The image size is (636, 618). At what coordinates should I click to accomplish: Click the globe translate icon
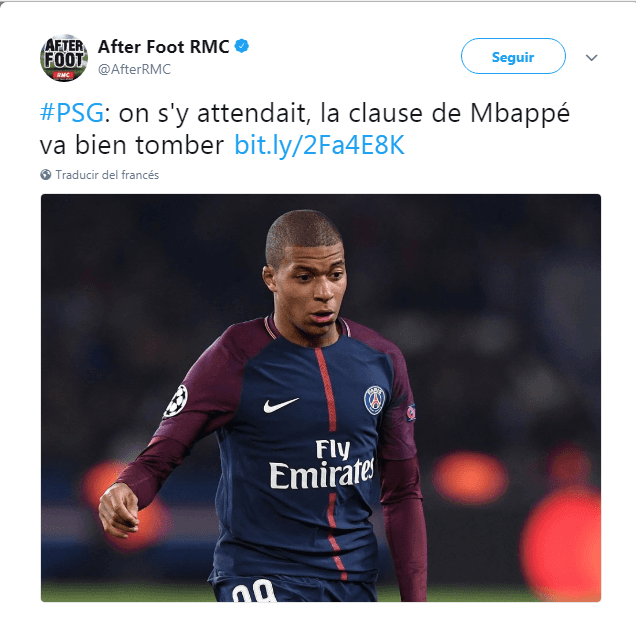(45, 175)
